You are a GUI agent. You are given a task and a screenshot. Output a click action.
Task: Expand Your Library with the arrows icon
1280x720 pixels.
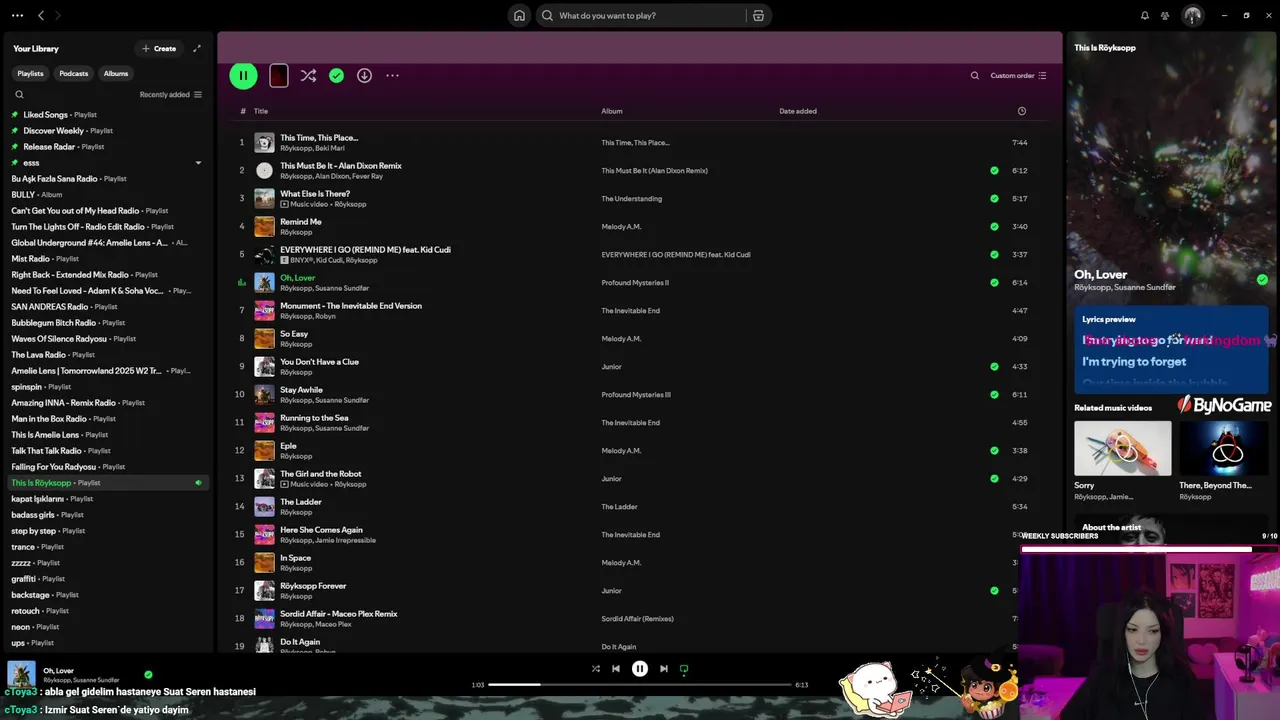197,48
